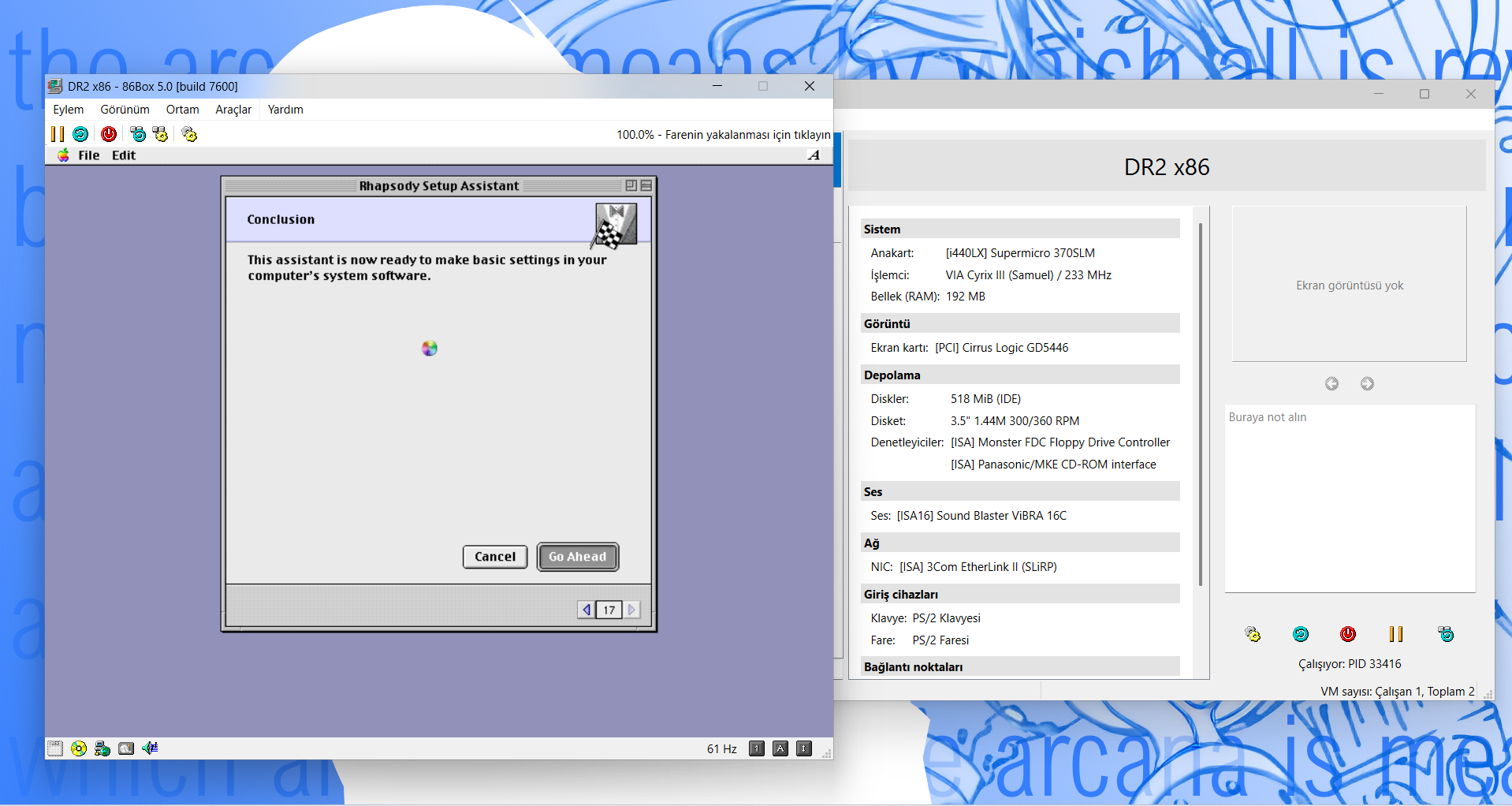Image resolution: width=1512 pixels, height=806 pixels.
Task: Click the '[i440LX] Supermicro 370SLM' motherboard value
Action: click(x=1020, y=253)
